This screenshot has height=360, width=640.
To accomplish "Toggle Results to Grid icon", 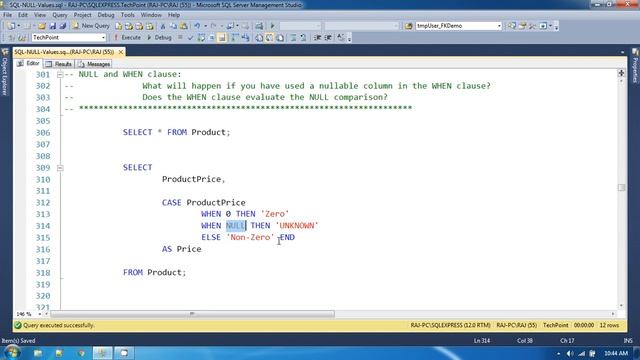I will pyautogui.click(x=269, y=38).
